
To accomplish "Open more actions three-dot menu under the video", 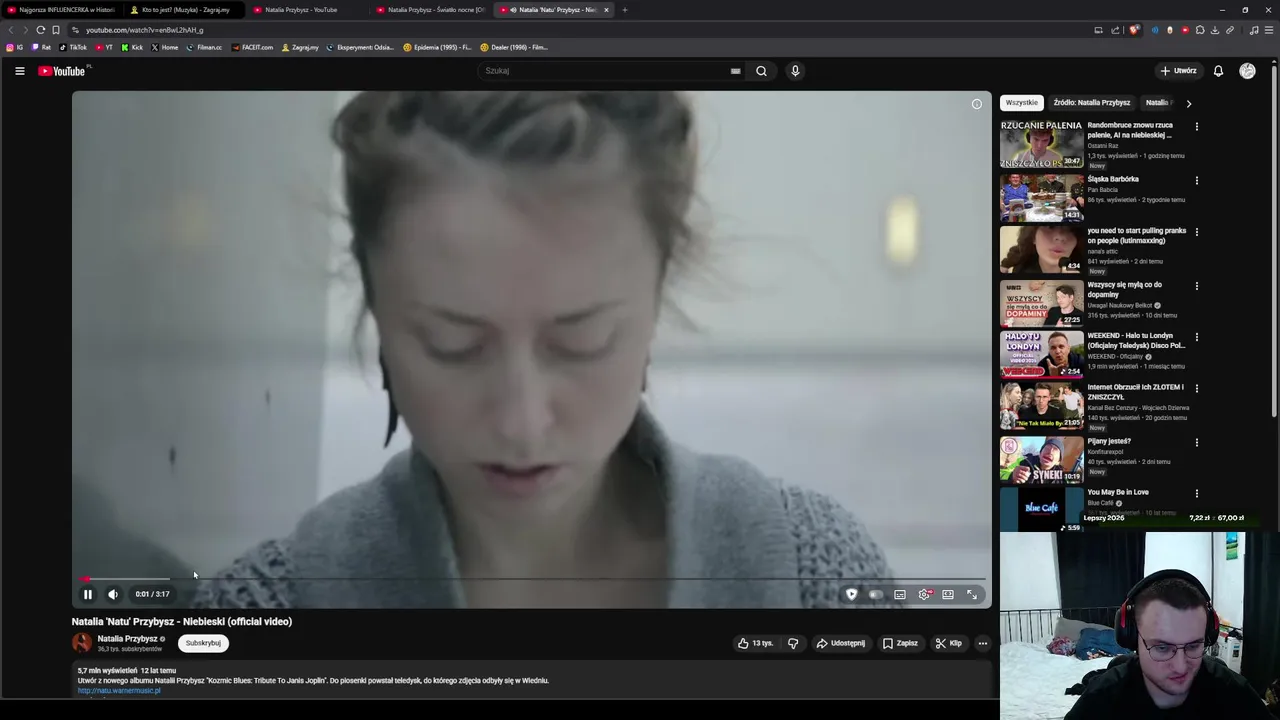I will coord(983,643).
